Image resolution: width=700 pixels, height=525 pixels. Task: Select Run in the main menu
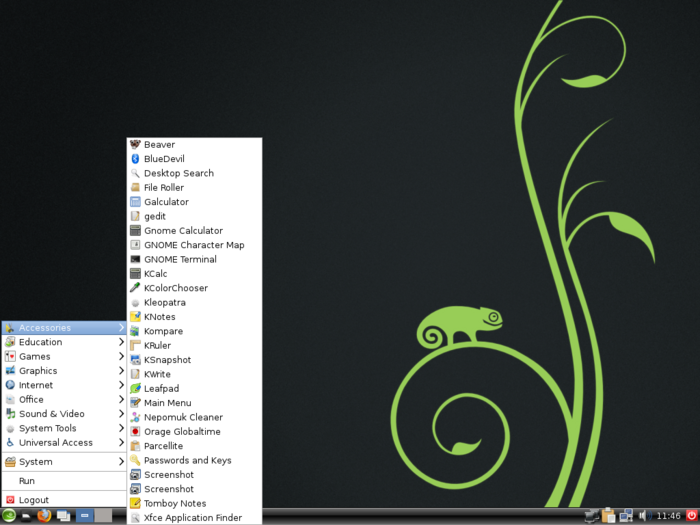point(27,481)
